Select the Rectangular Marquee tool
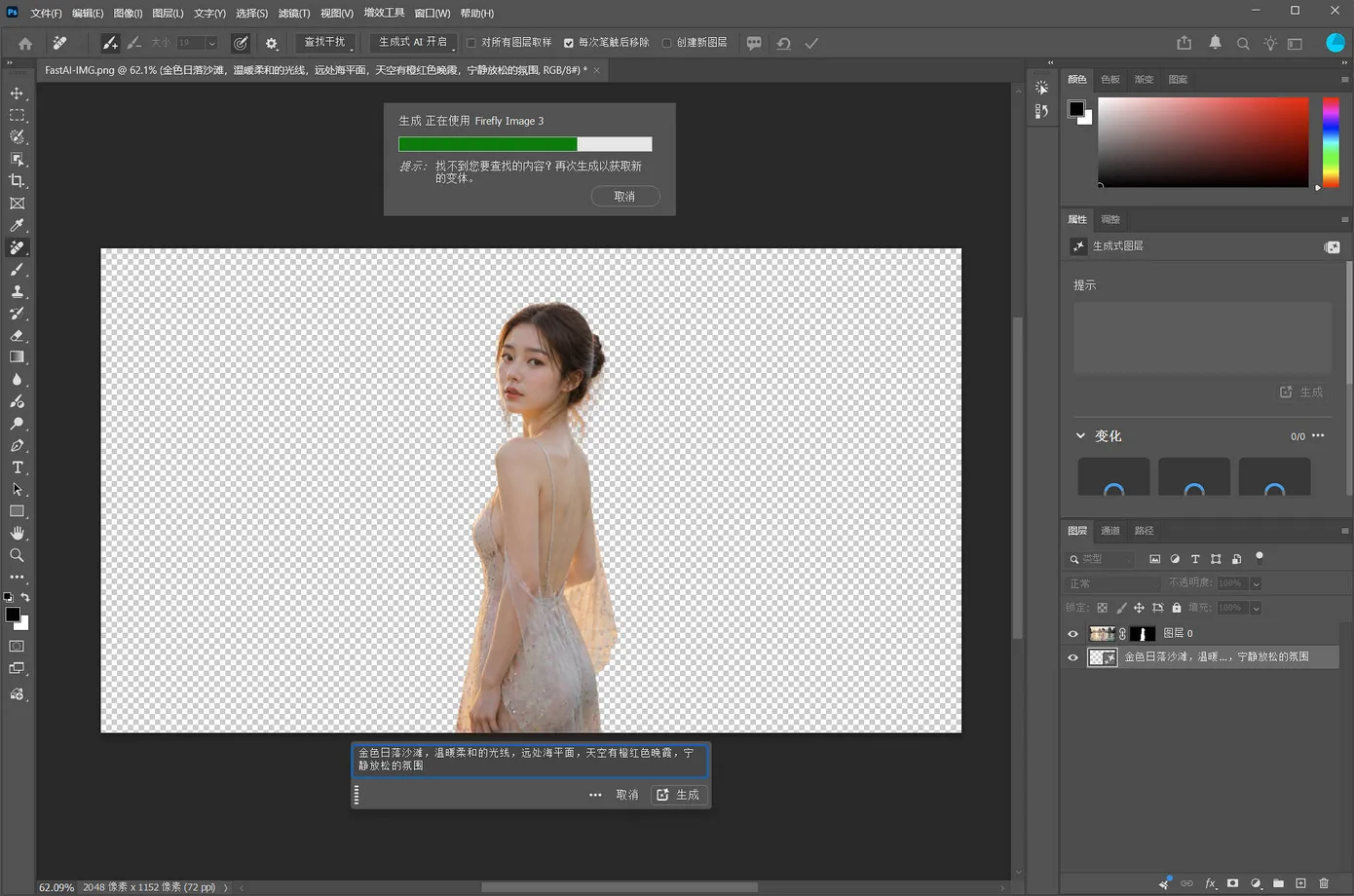Screen dimensions: 1354x896 click(17, 115)
